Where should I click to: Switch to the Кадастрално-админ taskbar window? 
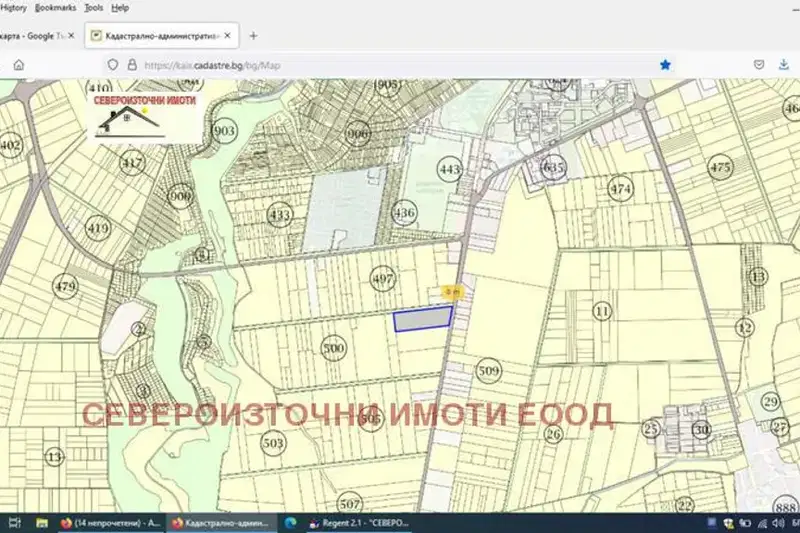pos(221,523)
